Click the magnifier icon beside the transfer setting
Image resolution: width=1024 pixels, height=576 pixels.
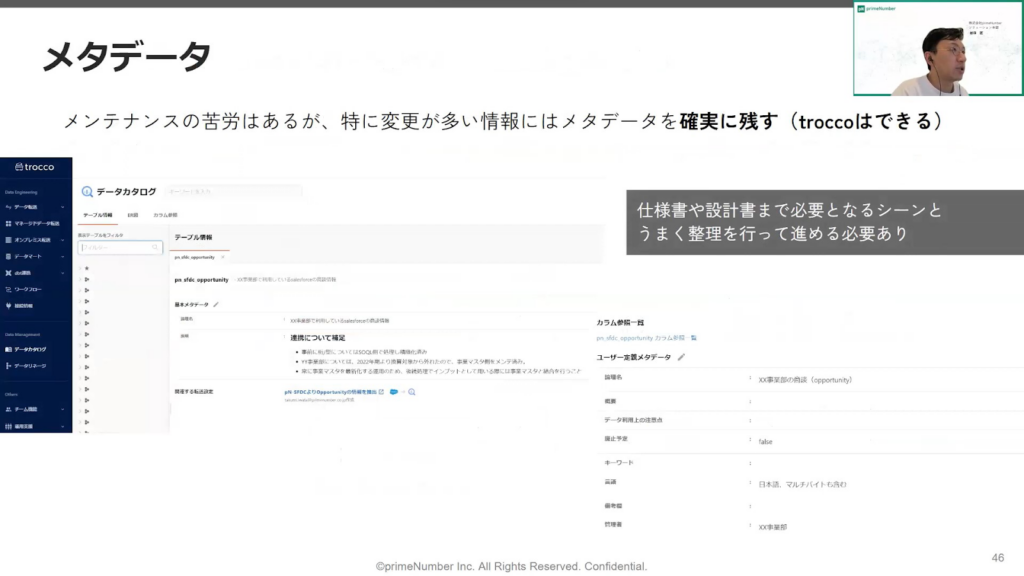[411, 391]
